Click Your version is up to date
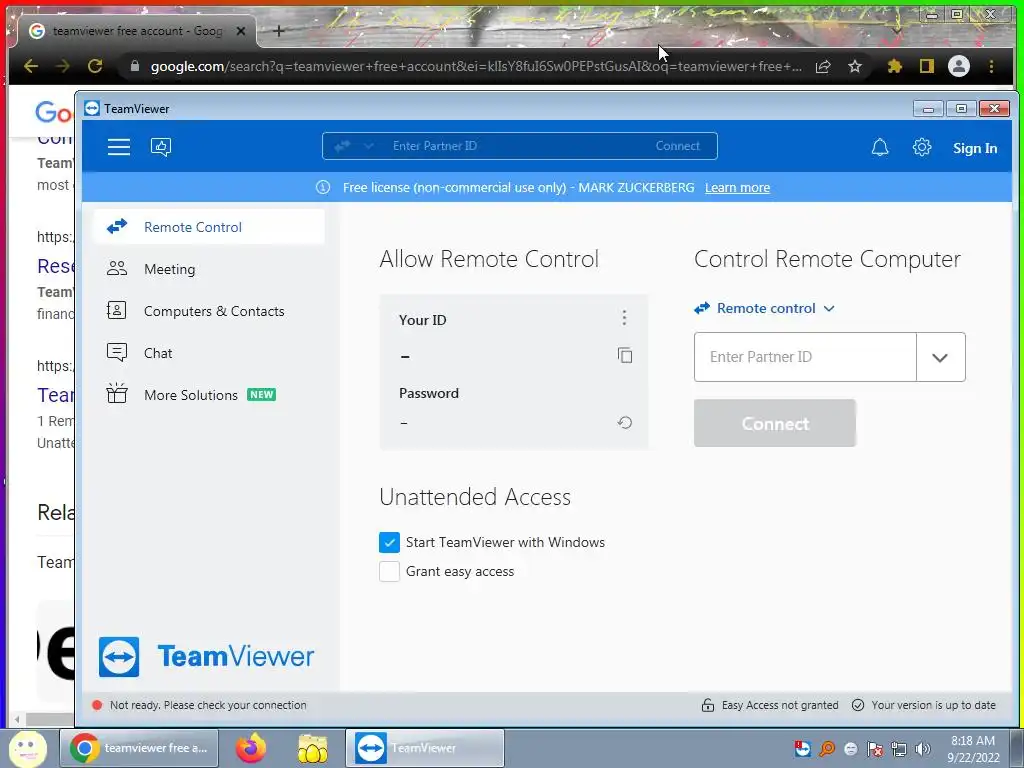 (x=924, y=705)
